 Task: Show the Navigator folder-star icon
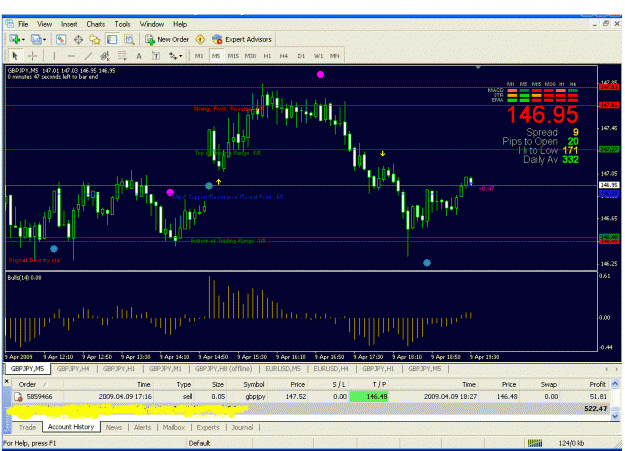pyautogui.click(x=95, y=39)
